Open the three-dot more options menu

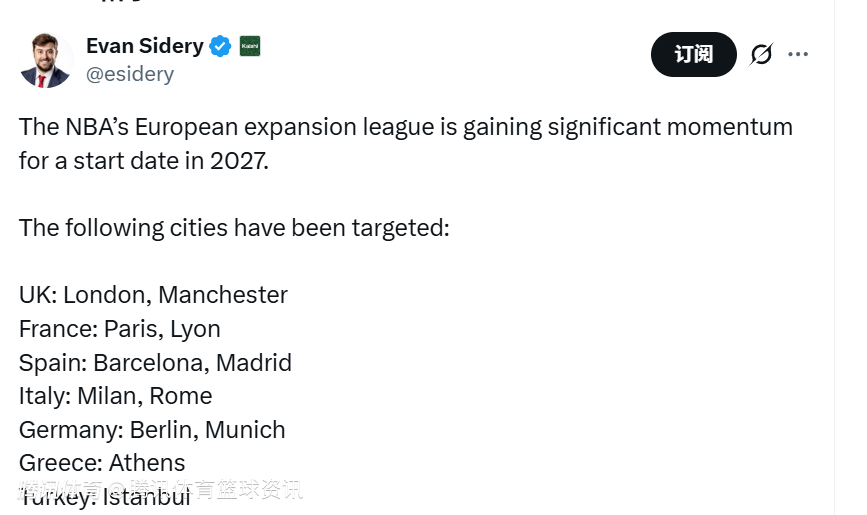pos(798,54)
